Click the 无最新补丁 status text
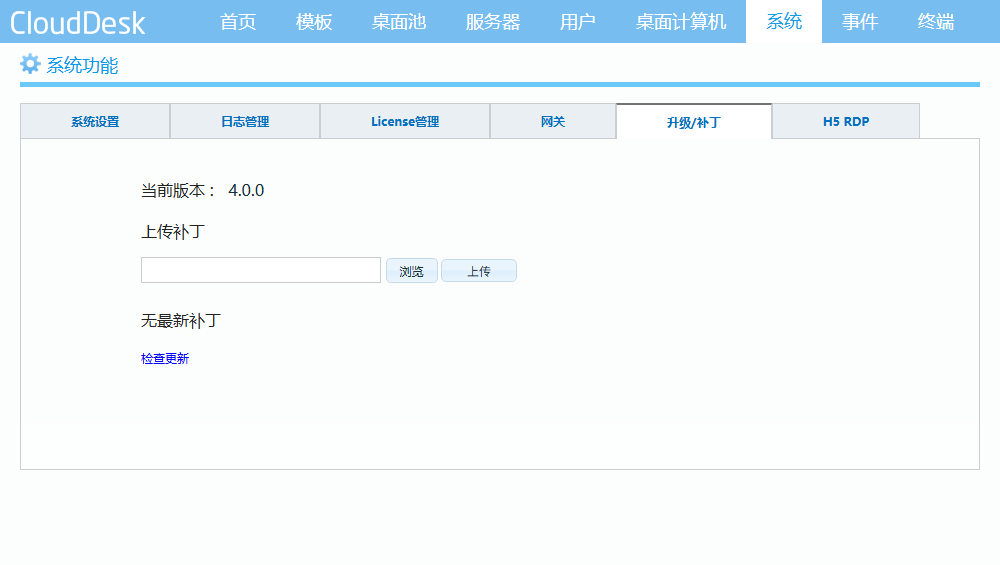The image size is (1000, 565). point(180,320)
